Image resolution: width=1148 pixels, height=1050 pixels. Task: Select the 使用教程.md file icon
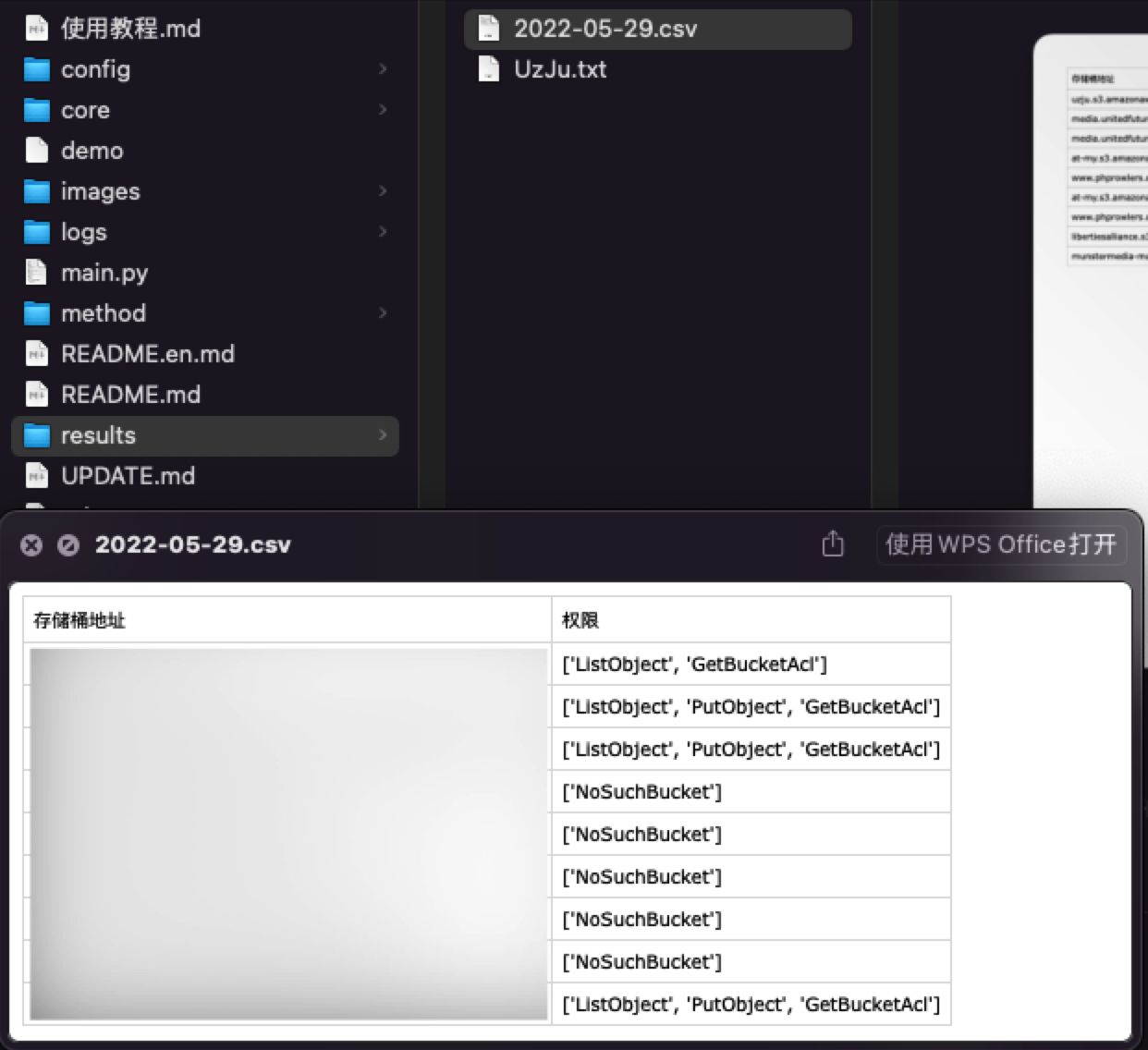[x=36, y=29]
